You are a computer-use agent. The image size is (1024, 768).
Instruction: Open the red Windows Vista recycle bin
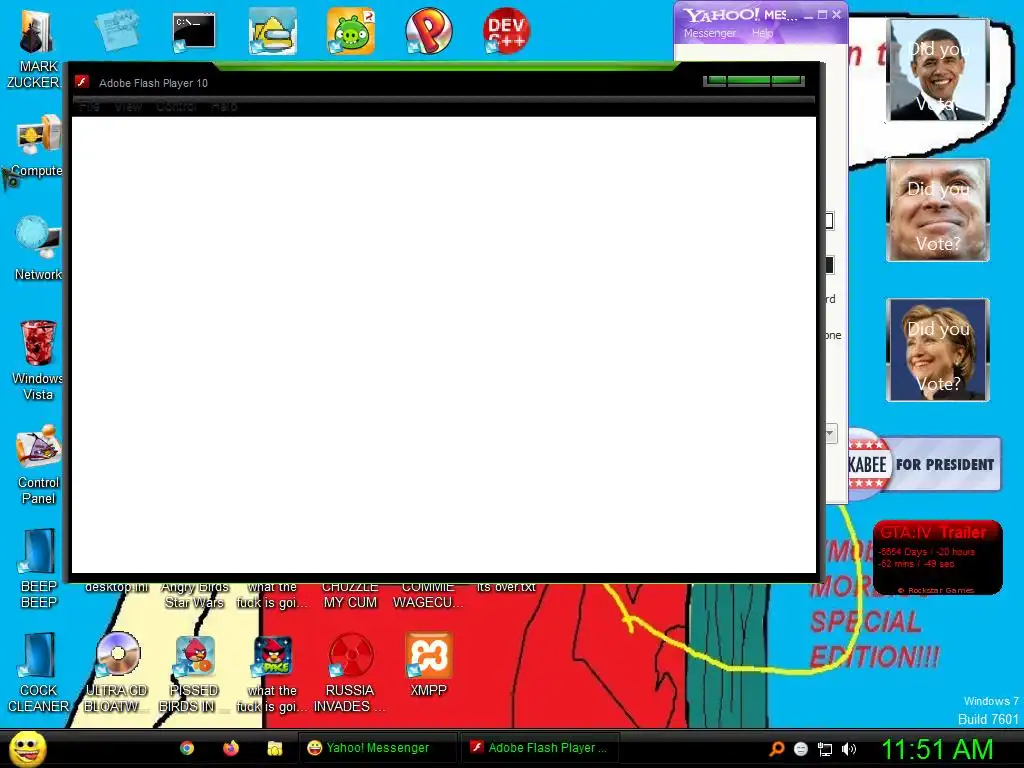tap(37, 360)
